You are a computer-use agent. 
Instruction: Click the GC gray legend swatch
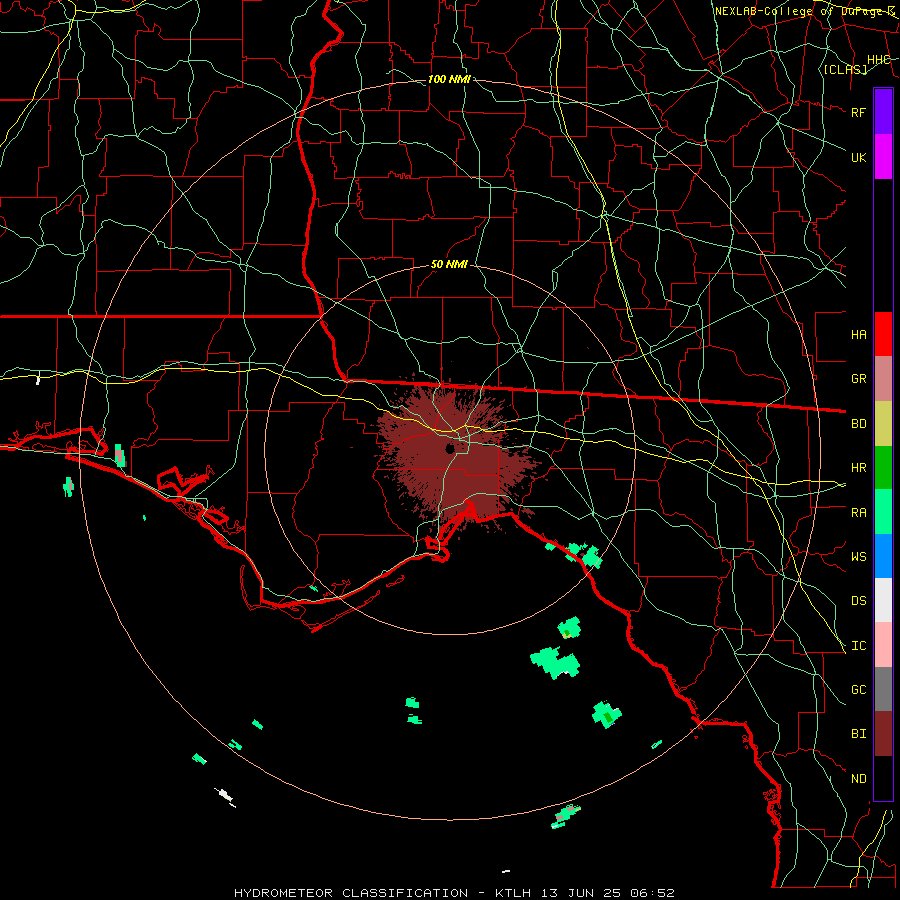(883, 689)
